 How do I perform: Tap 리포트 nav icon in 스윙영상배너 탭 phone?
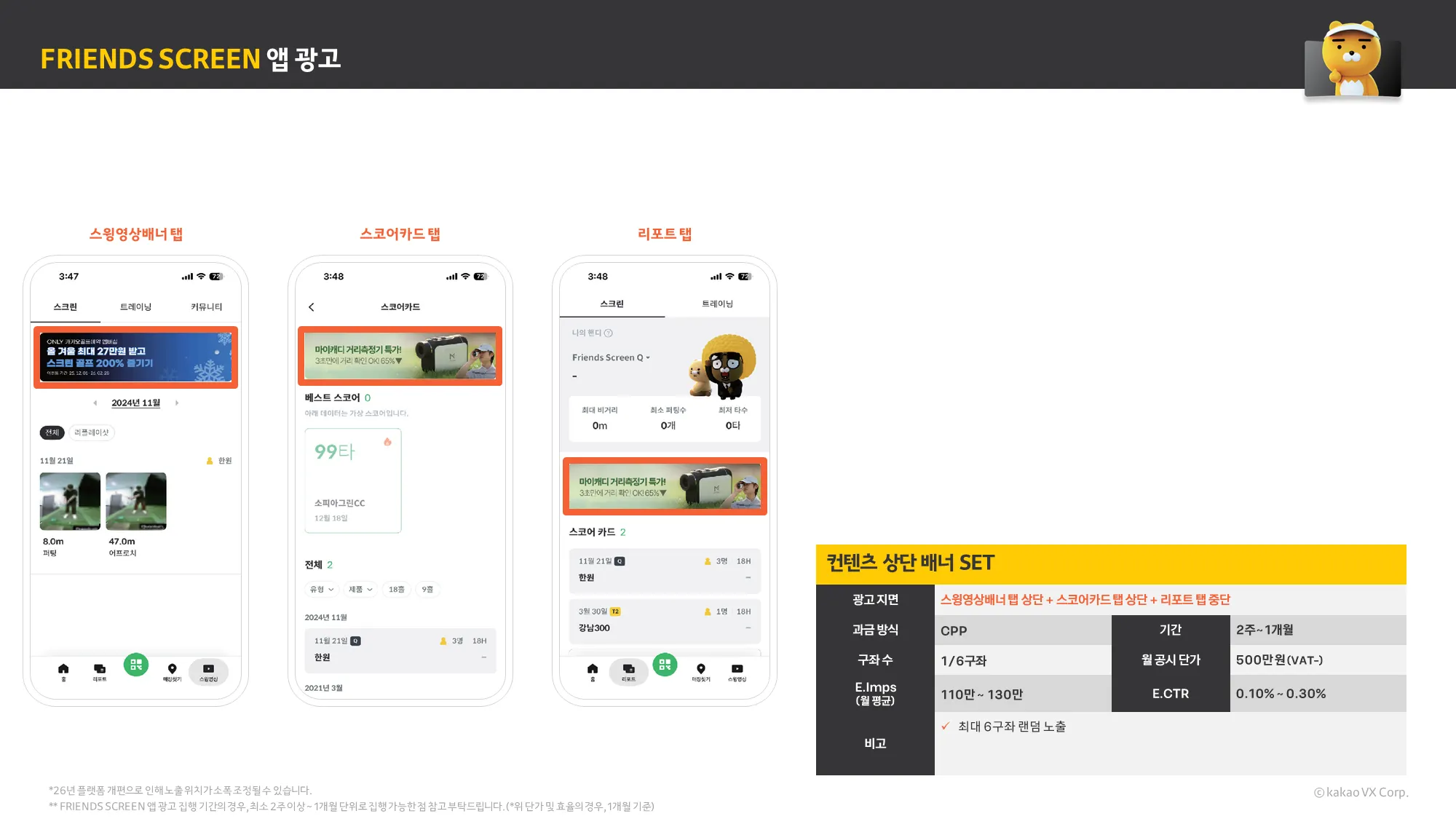100,669
